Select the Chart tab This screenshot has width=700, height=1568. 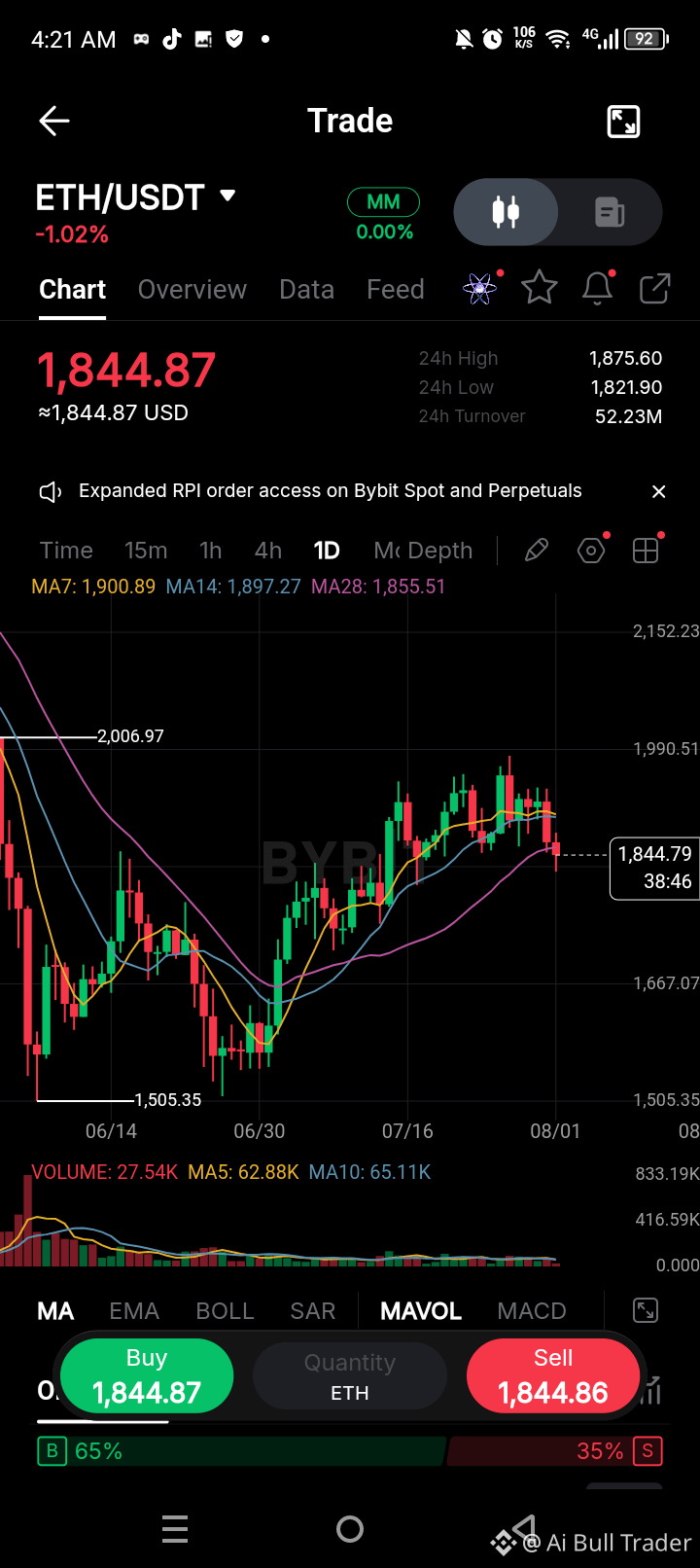(x=73, y=290)
